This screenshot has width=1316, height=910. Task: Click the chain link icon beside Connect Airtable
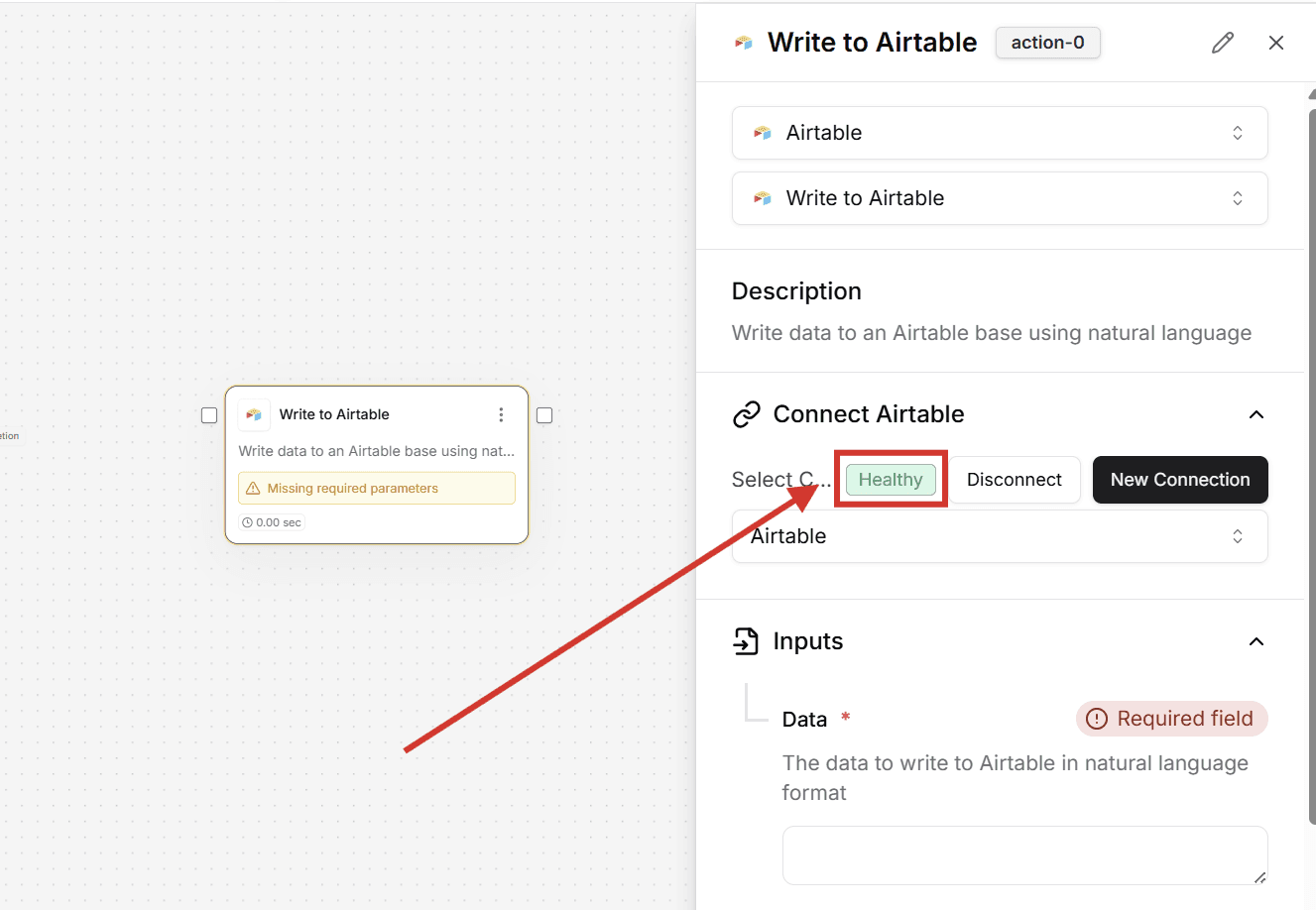[746, 414]
